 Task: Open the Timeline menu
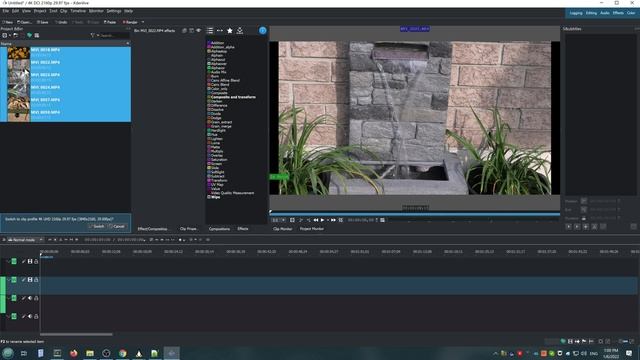78,11
